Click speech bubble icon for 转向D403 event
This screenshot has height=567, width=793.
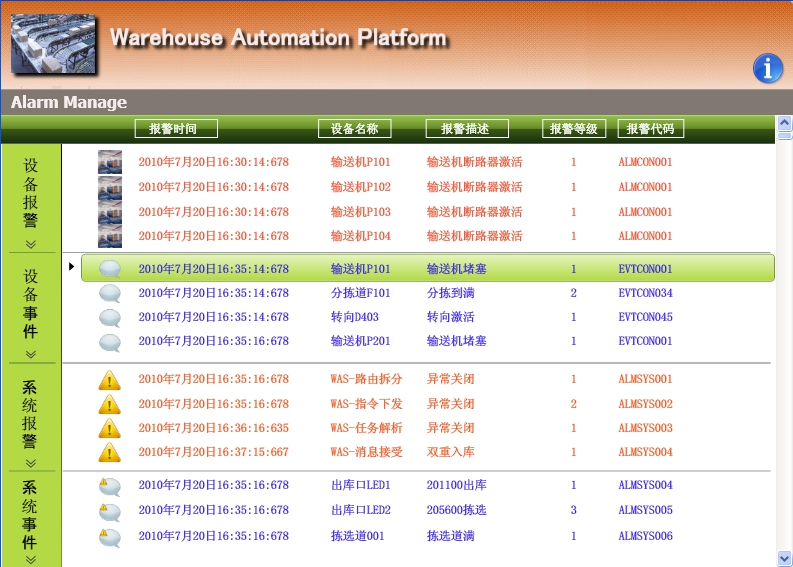click(110, 317)
